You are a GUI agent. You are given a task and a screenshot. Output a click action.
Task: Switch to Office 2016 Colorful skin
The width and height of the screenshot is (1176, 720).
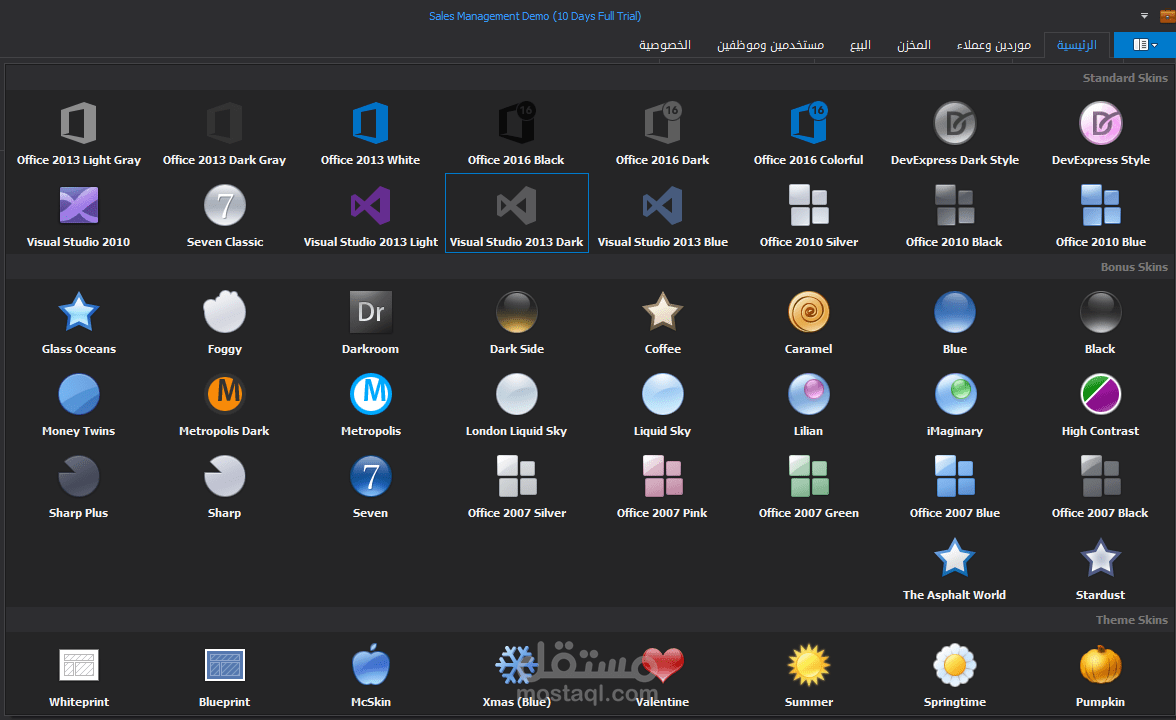tap(808, 134)
